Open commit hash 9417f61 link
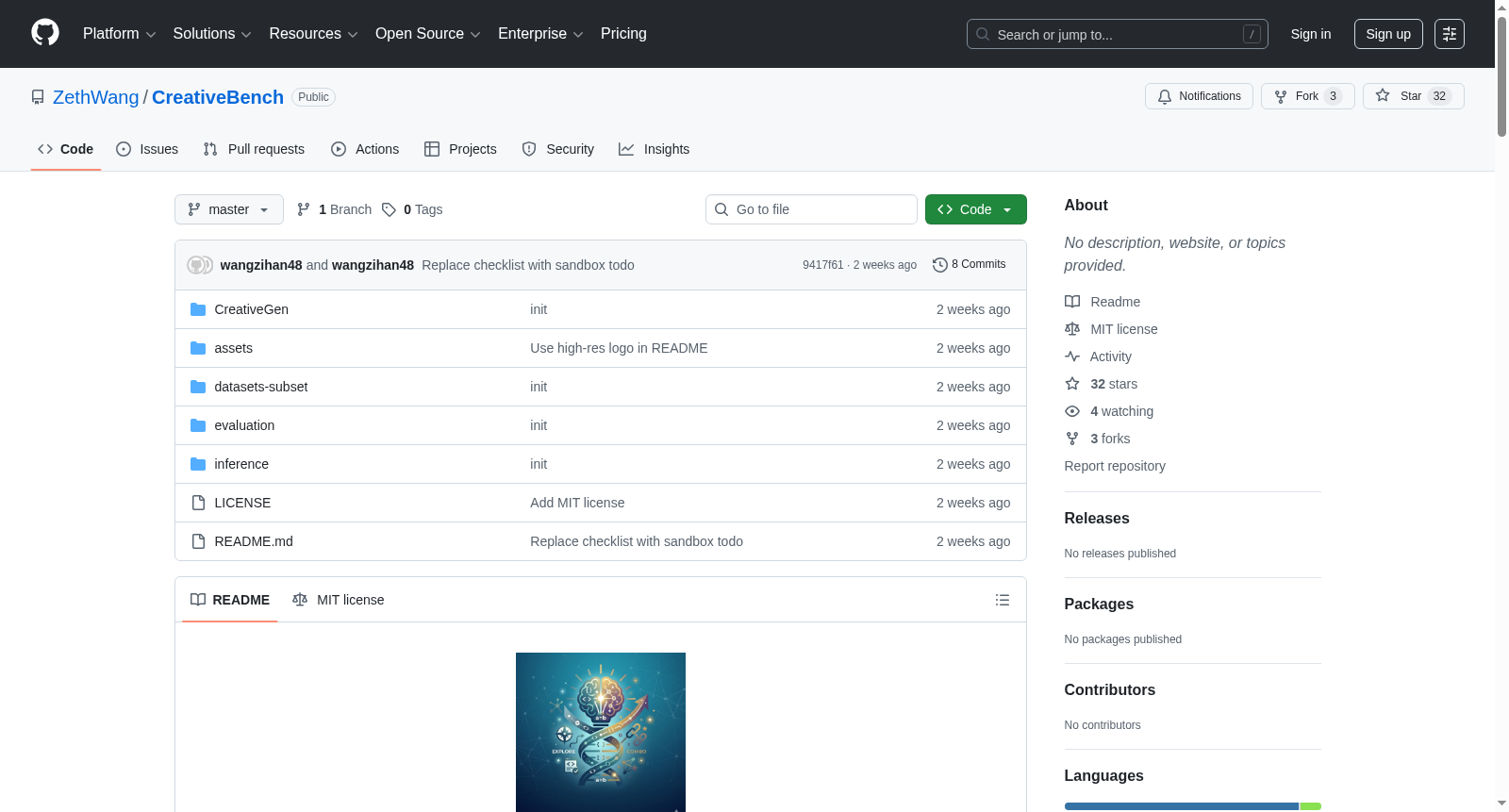 click(823, 265)
